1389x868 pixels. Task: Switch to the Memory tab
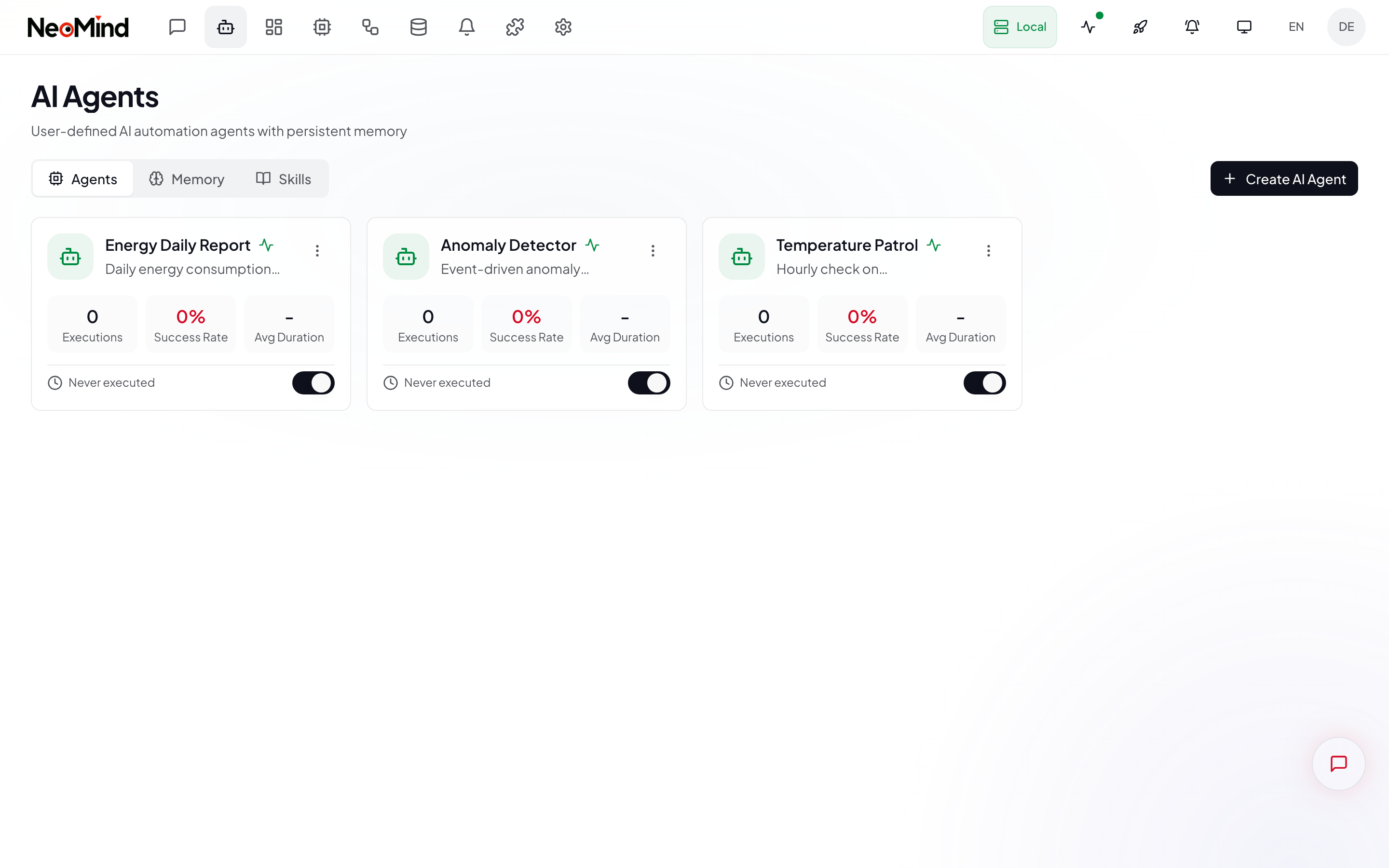pyautogui.click(x=187, y=179)
